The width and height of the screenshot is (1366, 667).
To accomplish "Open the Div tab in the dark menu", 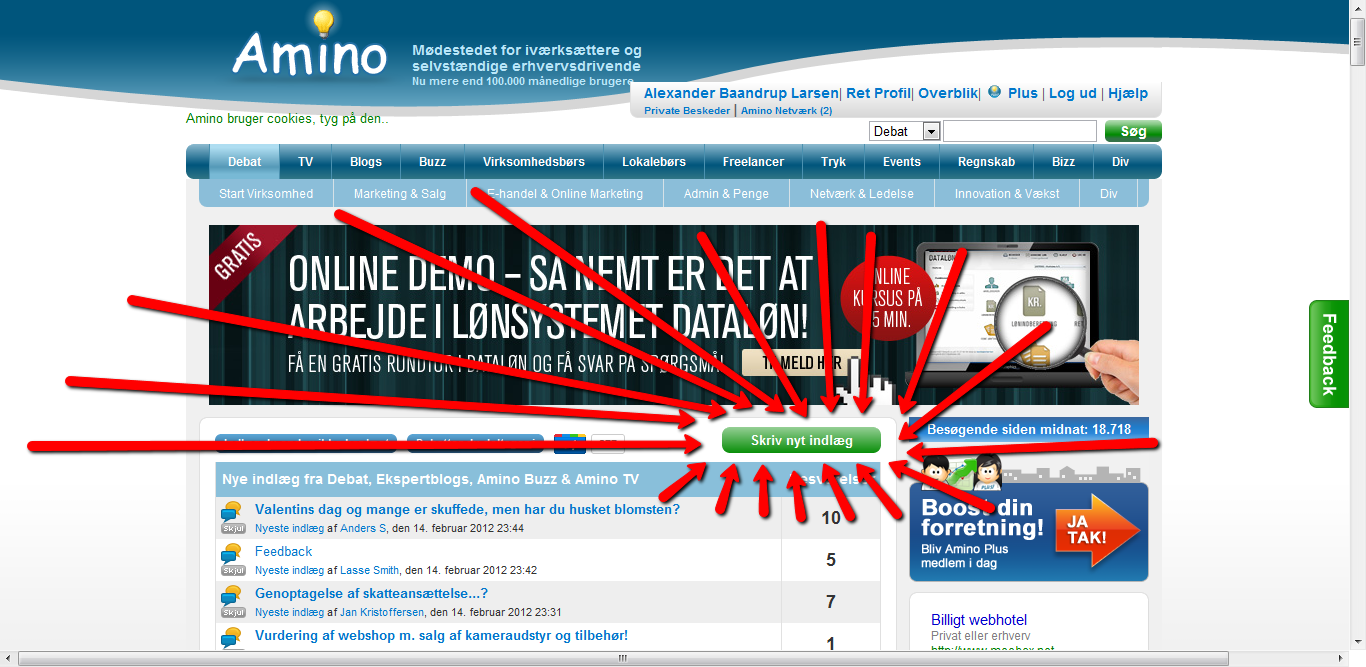I will [1121, 161].
